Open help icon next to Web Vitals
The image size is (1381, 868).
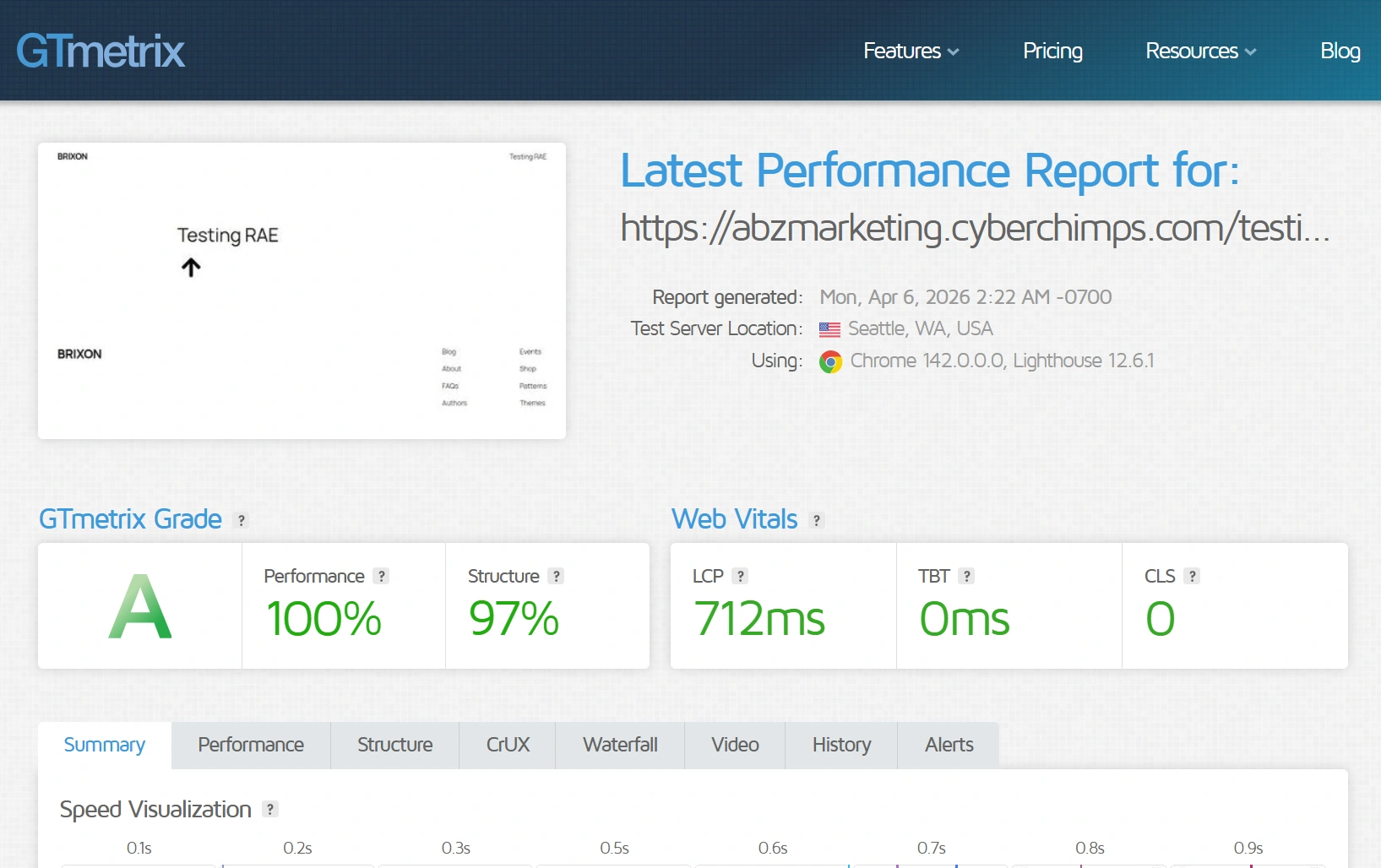pyautogui.click(x=816, y=520)
